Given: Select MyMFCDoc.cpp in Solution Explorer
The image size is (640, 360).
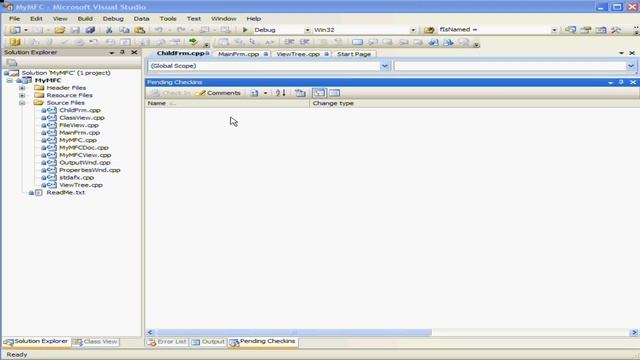Looking at the screenshot, I should tap(84, 147).
